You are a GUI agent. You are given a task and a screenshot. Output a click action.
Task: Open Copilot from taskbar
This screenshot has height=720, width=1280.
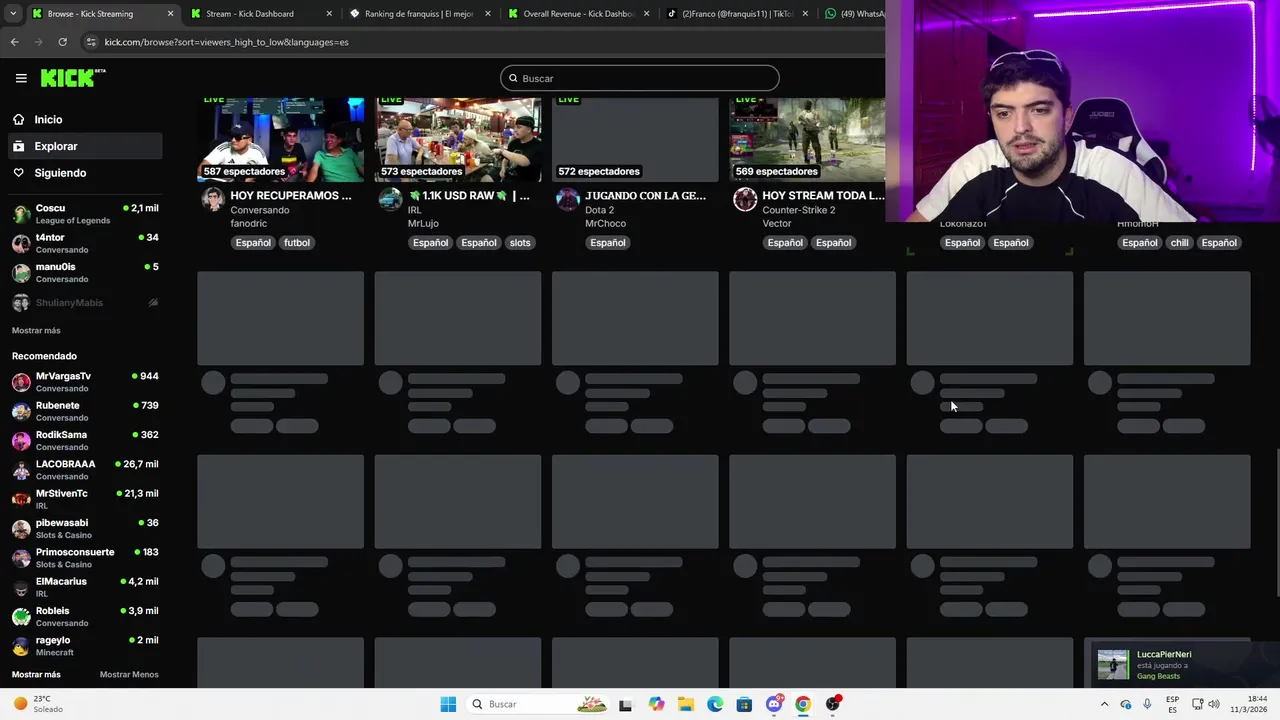point(656,704)
